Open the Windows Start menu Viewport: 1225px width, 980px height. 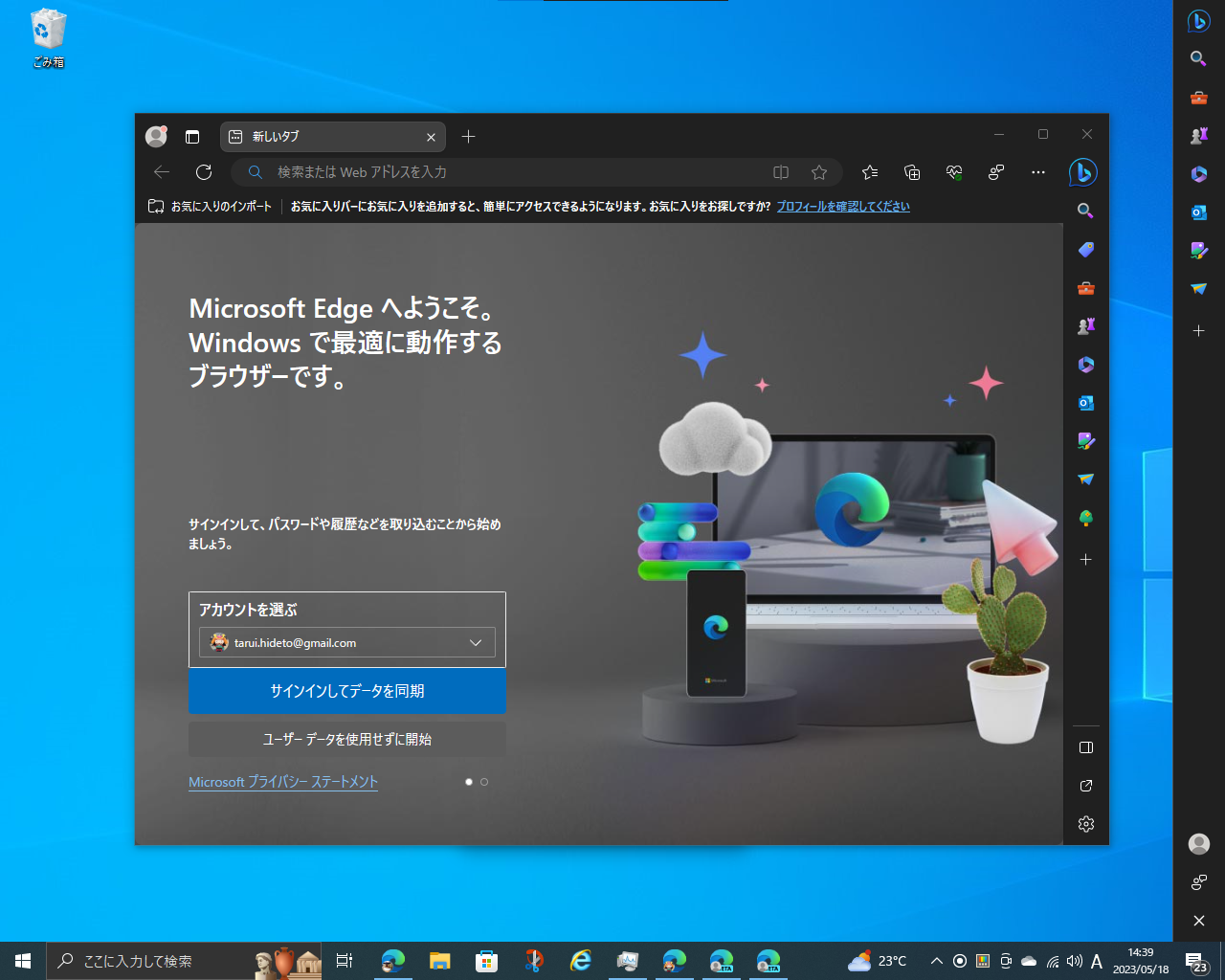(x=23, y=961)
